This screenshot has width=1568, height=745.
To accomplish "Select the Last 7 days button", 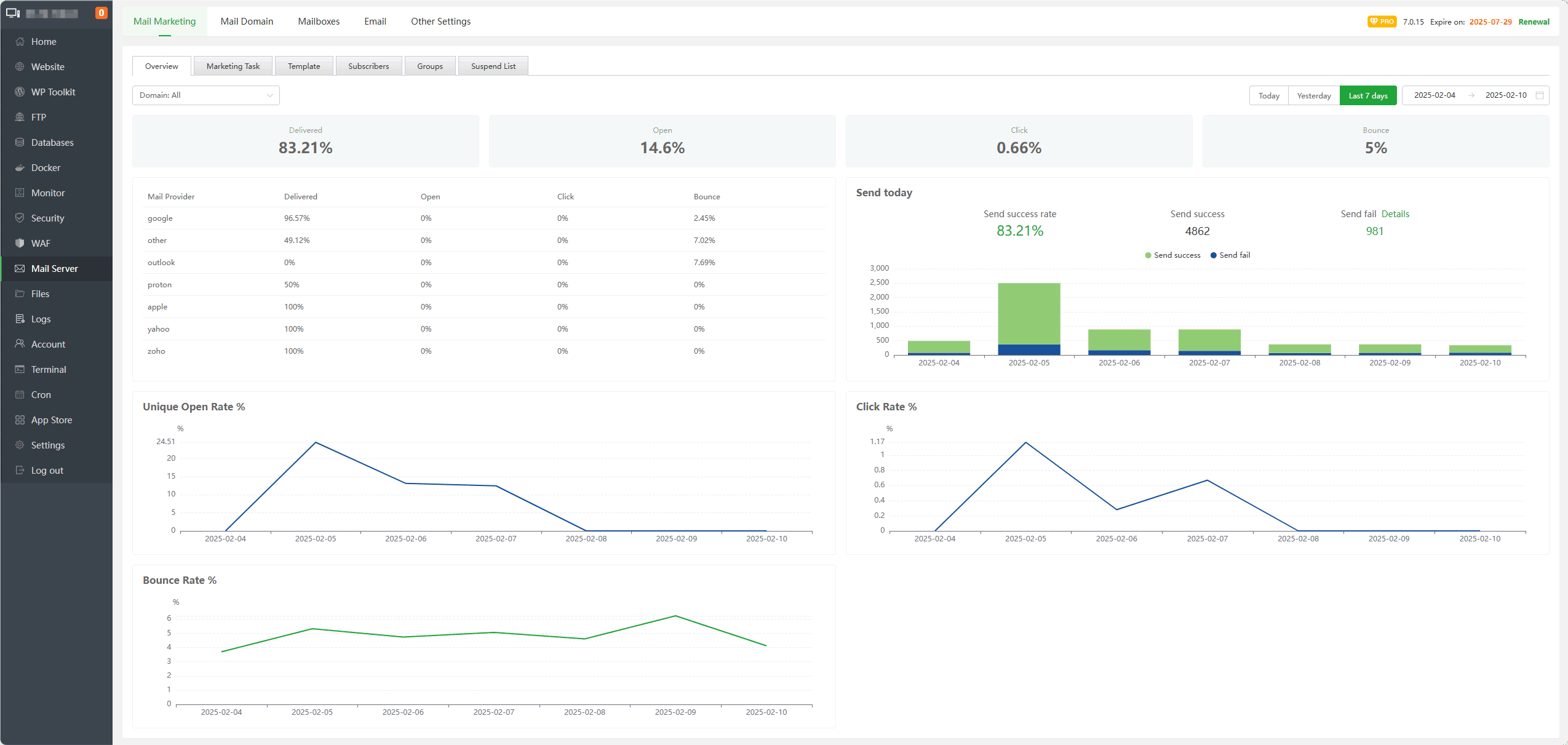I will [x=1368, y=95].
